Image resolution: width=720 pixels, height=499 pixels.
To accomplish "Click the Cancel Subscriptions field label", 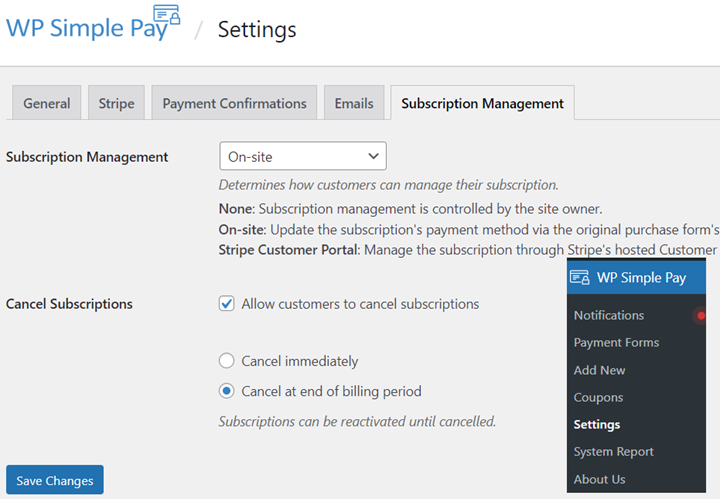I will tap(69, 304).
